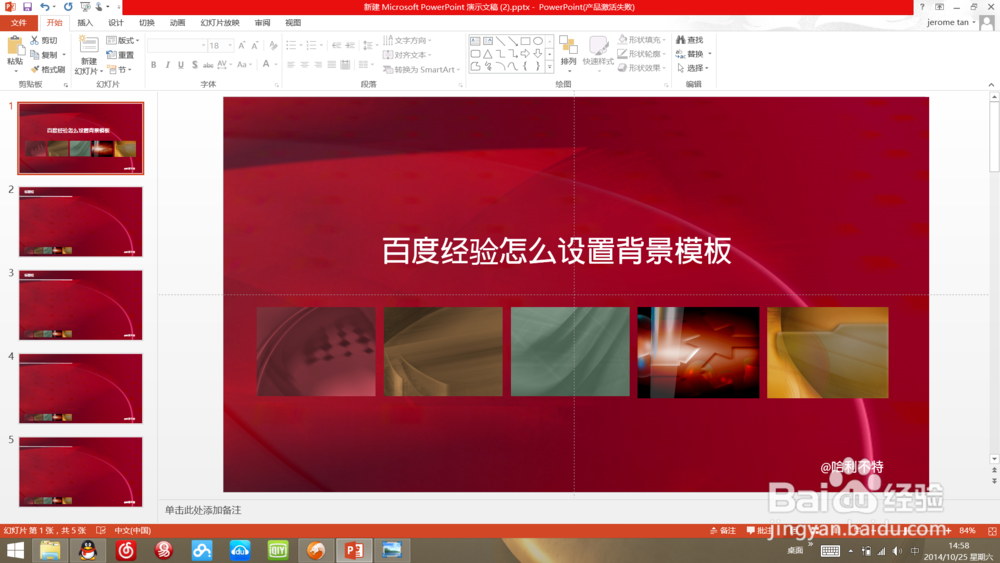Image resolution: width=1000 pixels, height=563 pixels.
Task: Switch to the Transitions (切换) tab
Action: pos(147,22)
